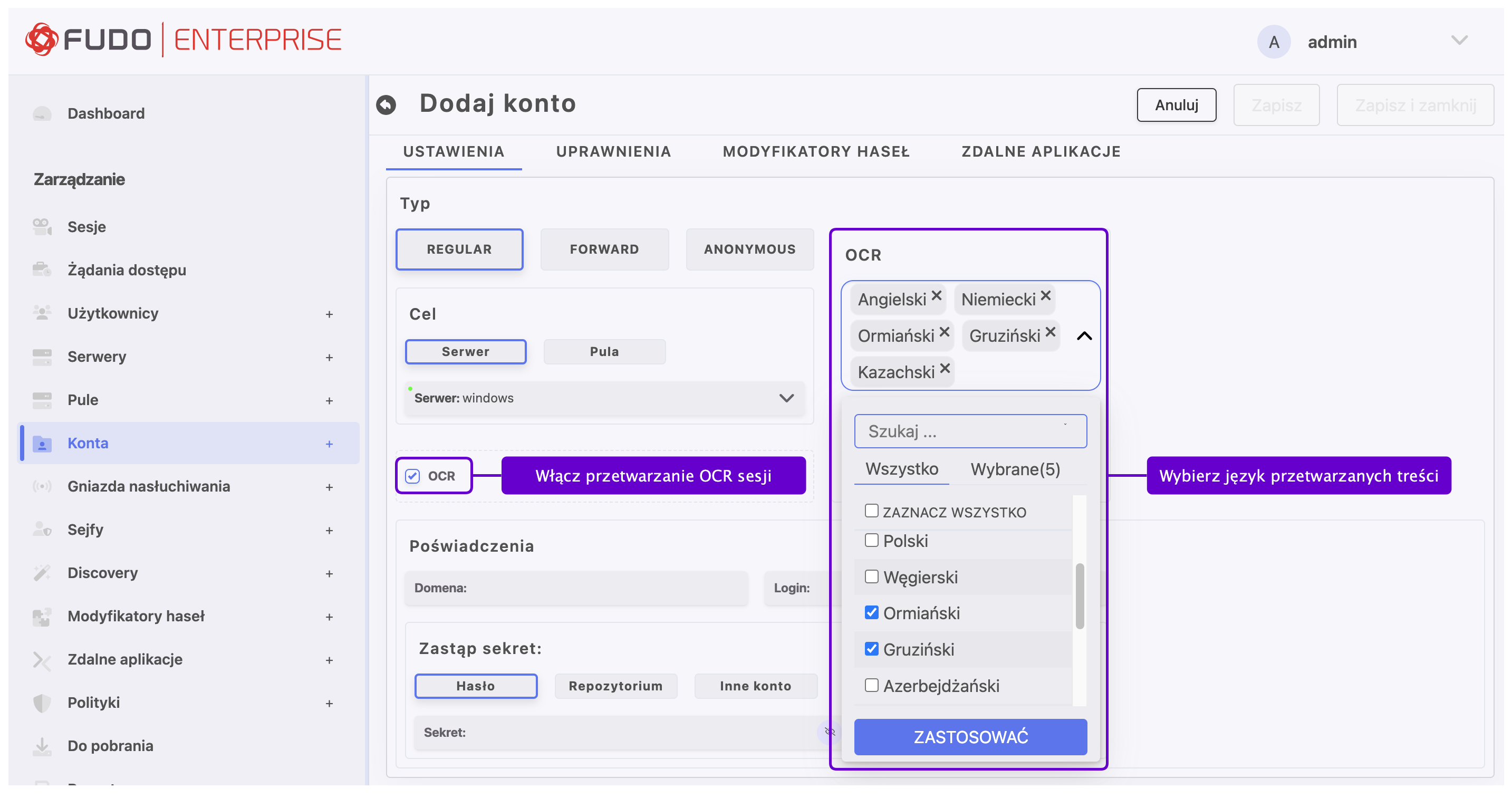Show Wszystko languages tab
Screen dimensions: 1512x798
902,469
